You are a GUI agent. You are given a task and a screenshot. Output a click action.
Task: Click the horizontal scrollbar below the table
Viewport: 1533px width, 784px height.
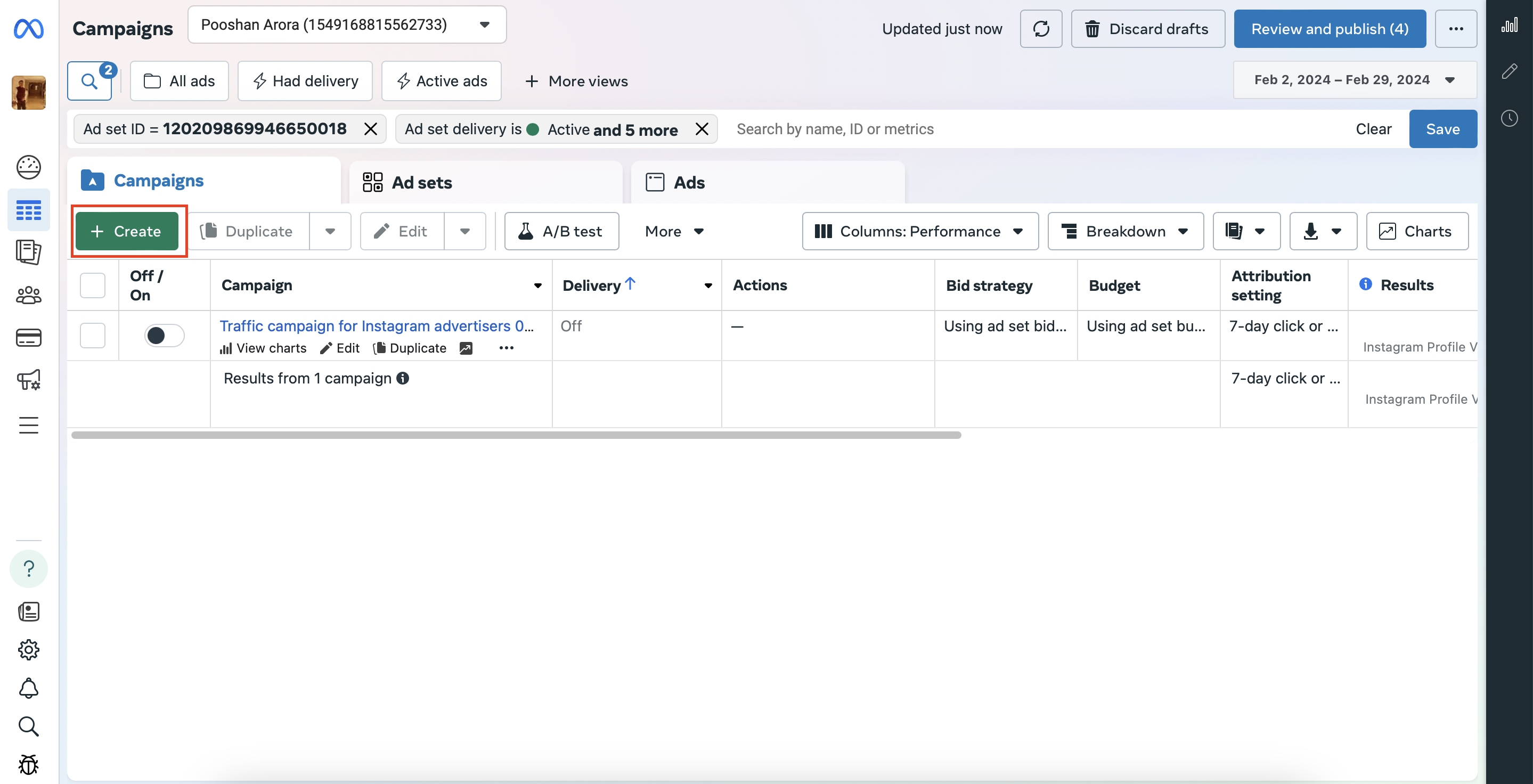[x=516, y=436]
